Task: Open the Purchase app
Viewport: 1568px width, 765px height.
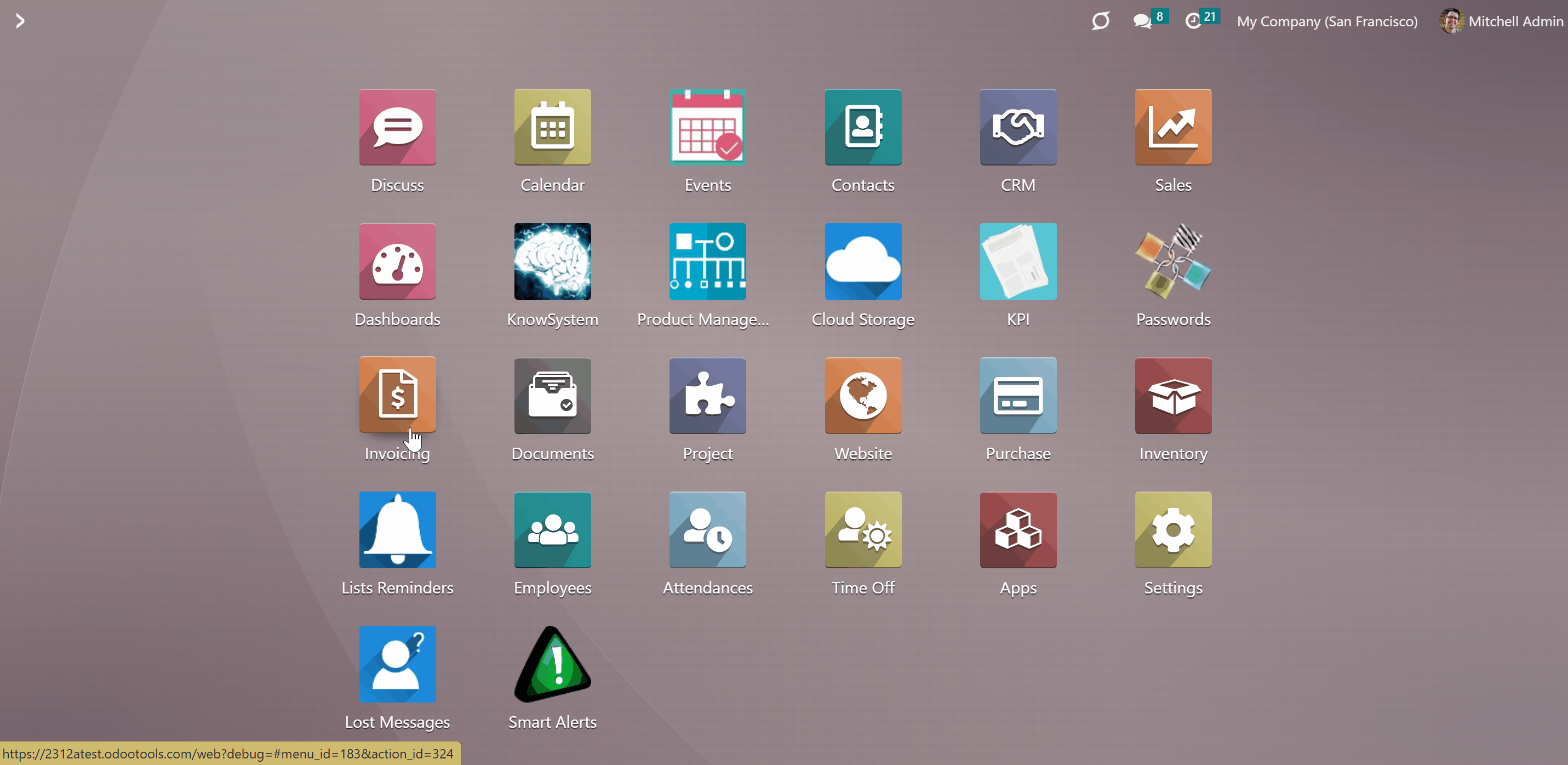Action: tap(1018, 395)
